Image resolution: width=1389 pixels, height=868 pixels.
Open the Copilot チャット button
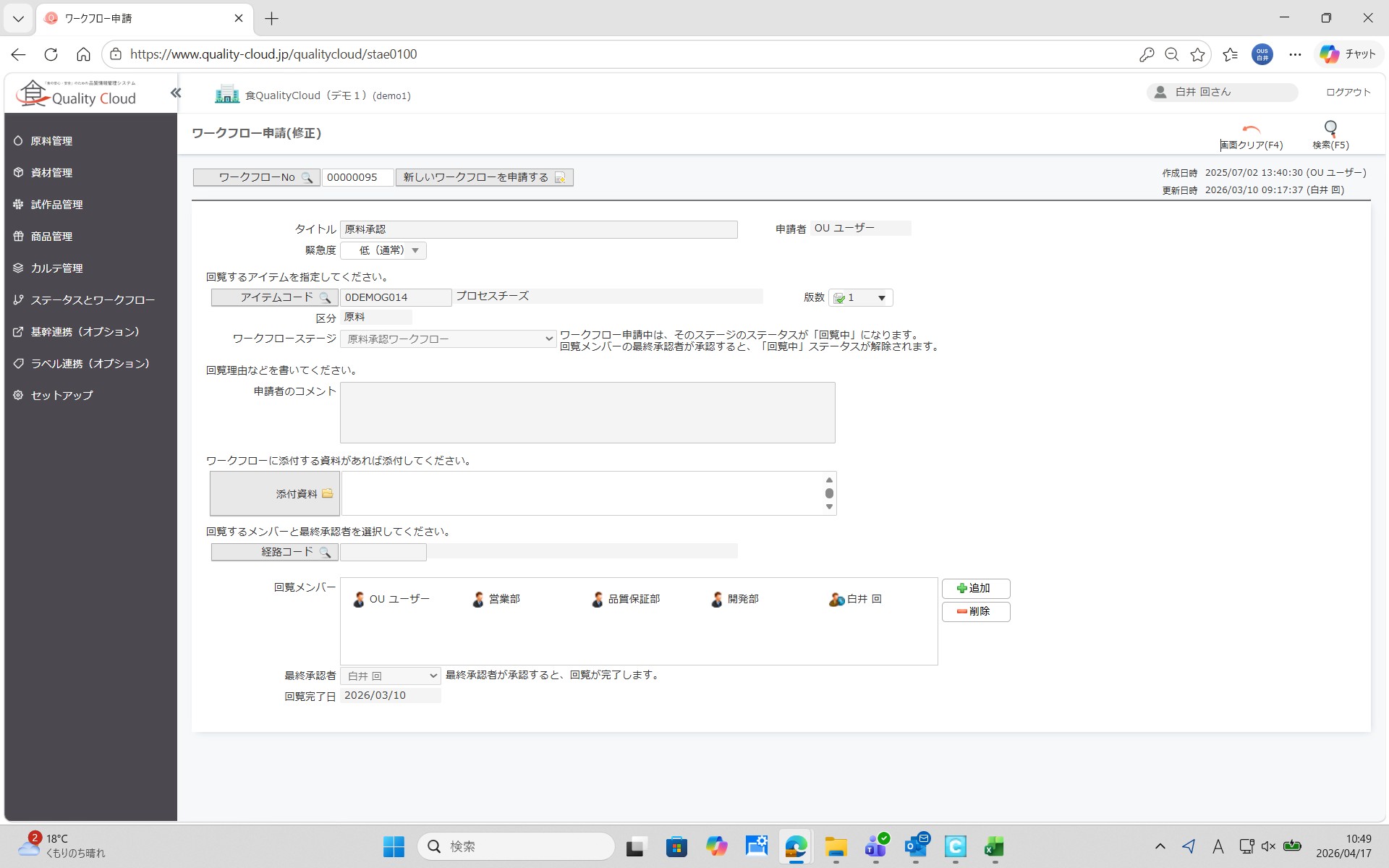(1348, 54)
